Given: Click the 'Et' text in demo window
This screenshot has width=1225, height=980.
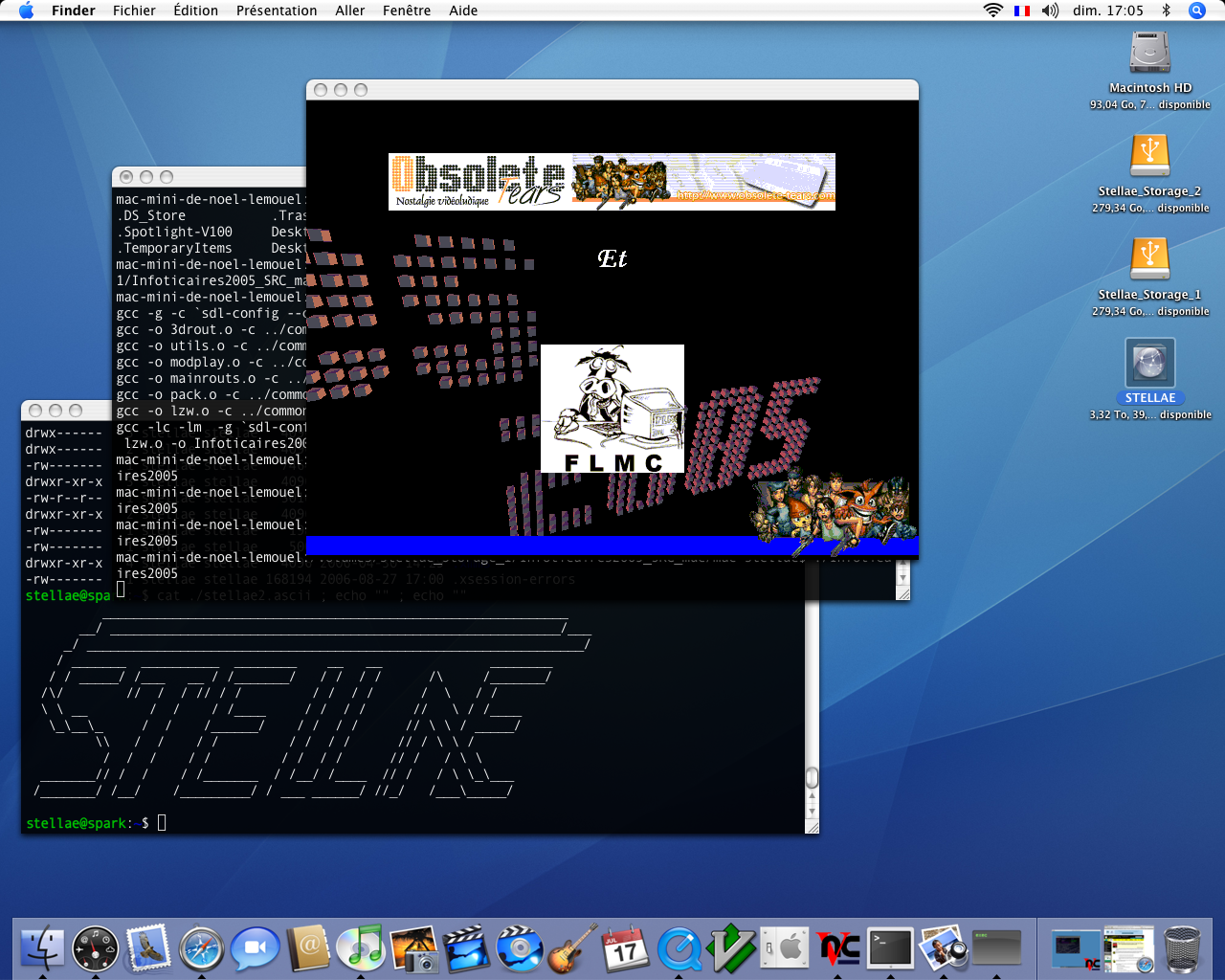Looking at the screenshot, I should 612,258.
